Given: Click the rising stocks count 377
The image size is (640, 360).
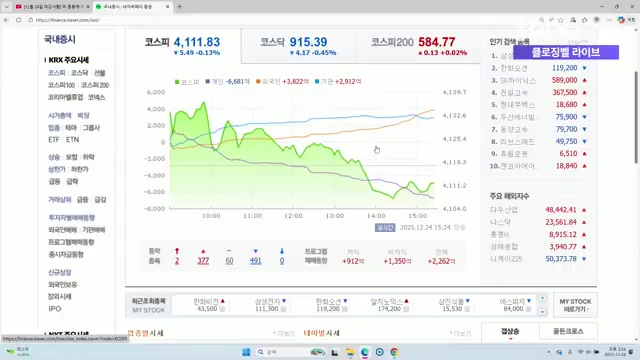Looking at the screenshot, I should 203,261.
